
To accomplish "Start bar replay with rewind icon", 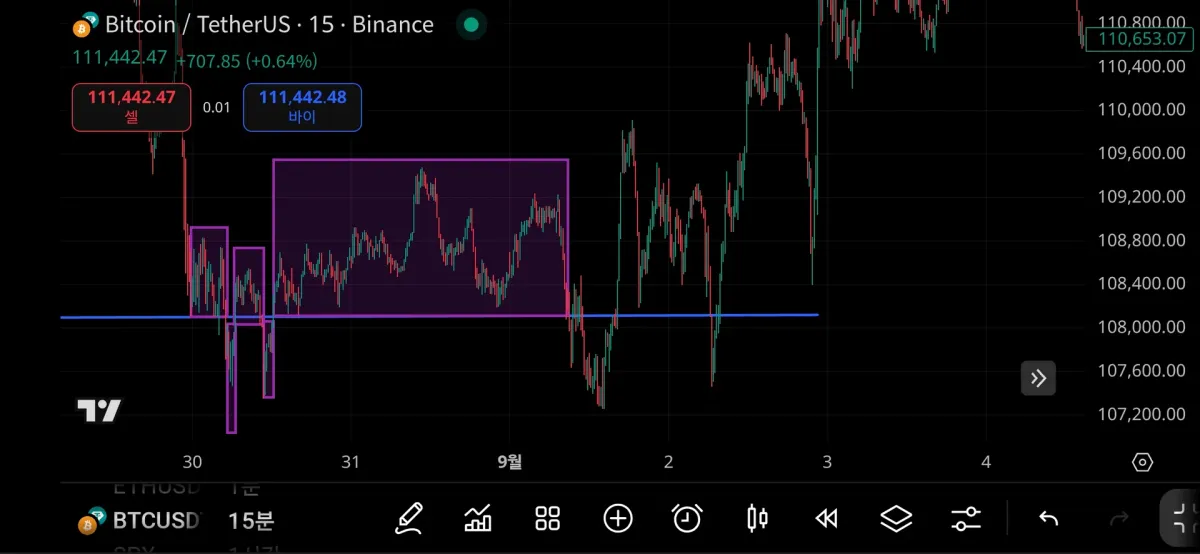I will tap(826, 518).
